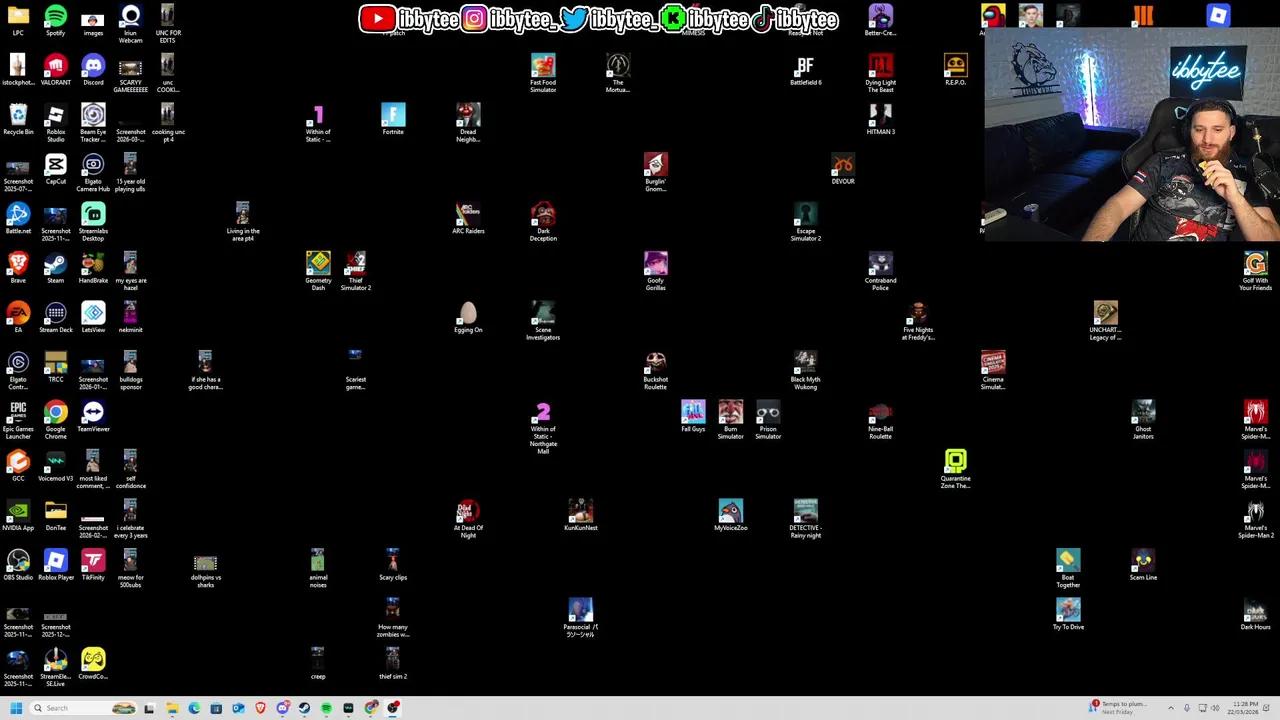Screen dimensions: 1280x720
Task: Open the Battle.net desktop shortcut
Action: coord(18,220)
